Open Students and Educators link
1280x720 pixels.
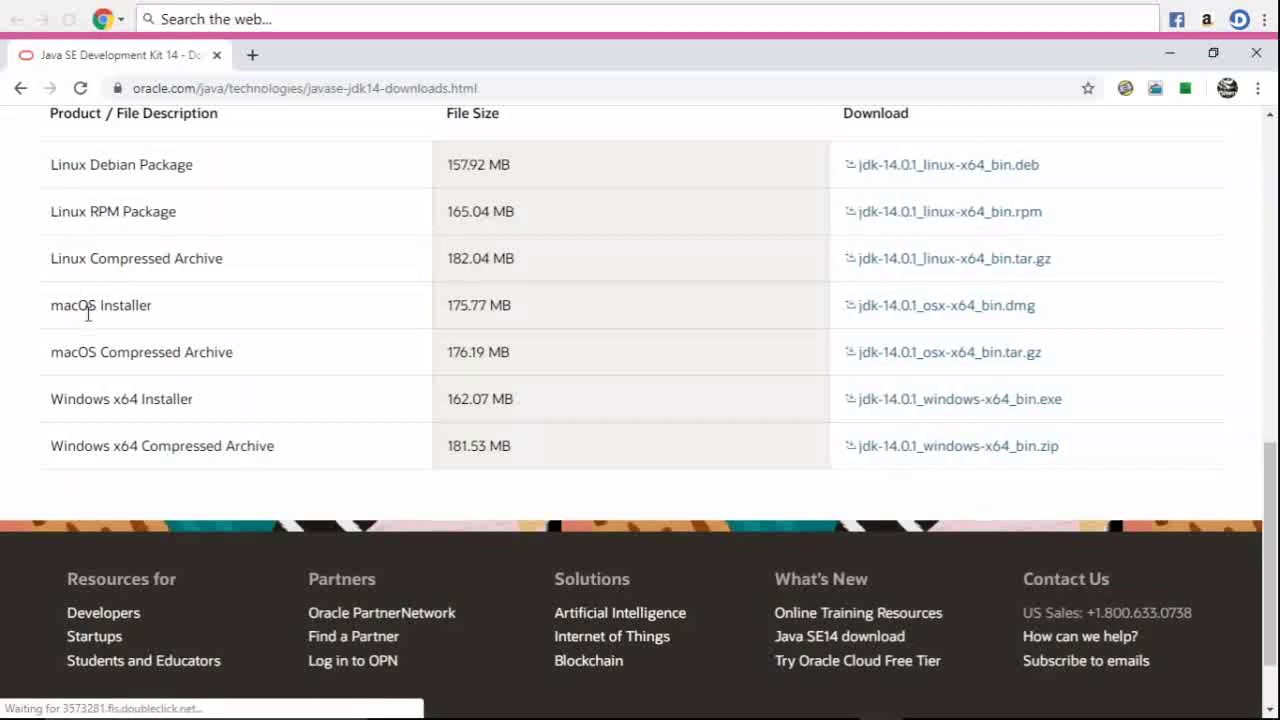tap(144, 661)
